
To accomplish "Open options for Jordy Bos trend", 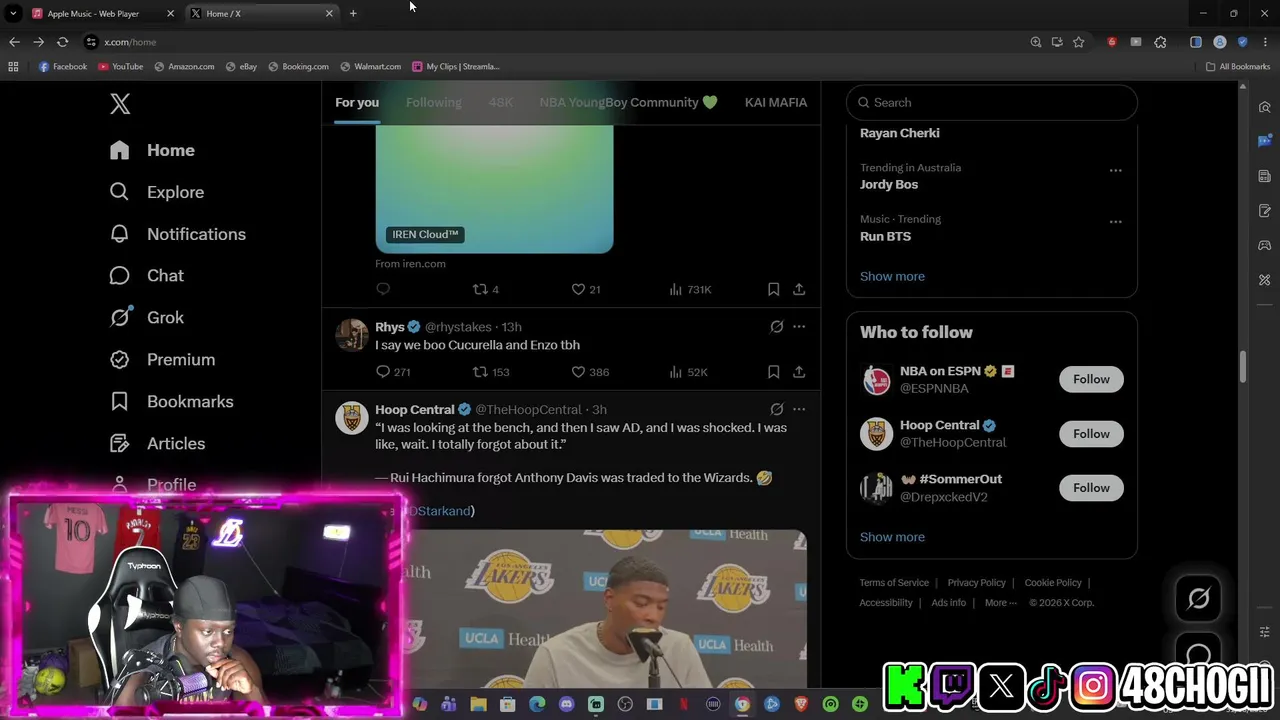I will click(1115, 171).
